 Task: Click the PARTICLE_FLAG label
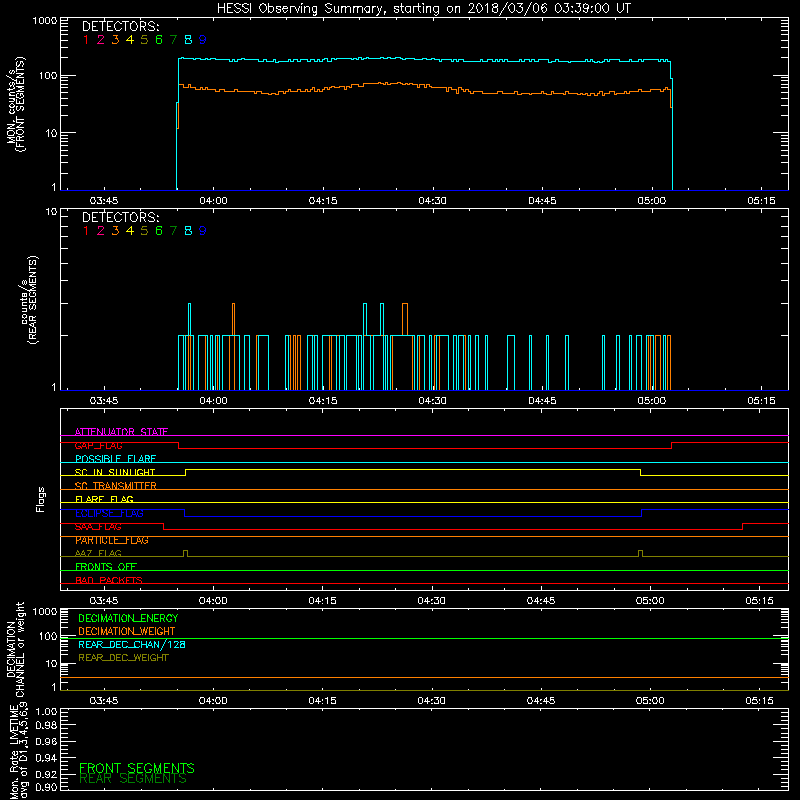[112, 540]
